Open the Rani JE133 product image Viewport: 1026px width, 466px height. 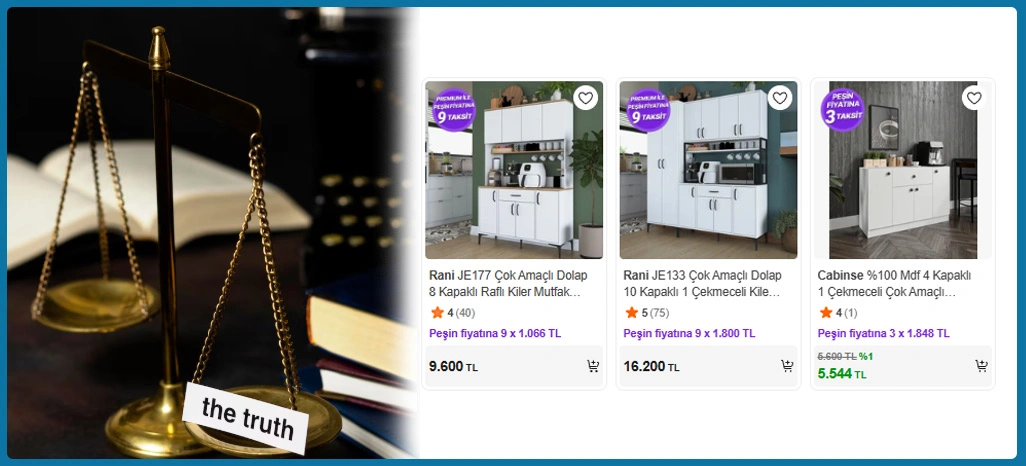tap(708, 170)
